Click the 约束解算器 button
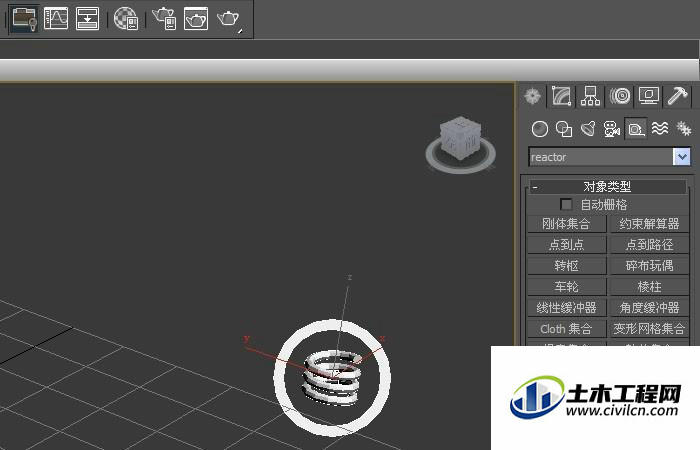This screenshot has height=450, width=700. pyautogui.click(x=649, y=224)
